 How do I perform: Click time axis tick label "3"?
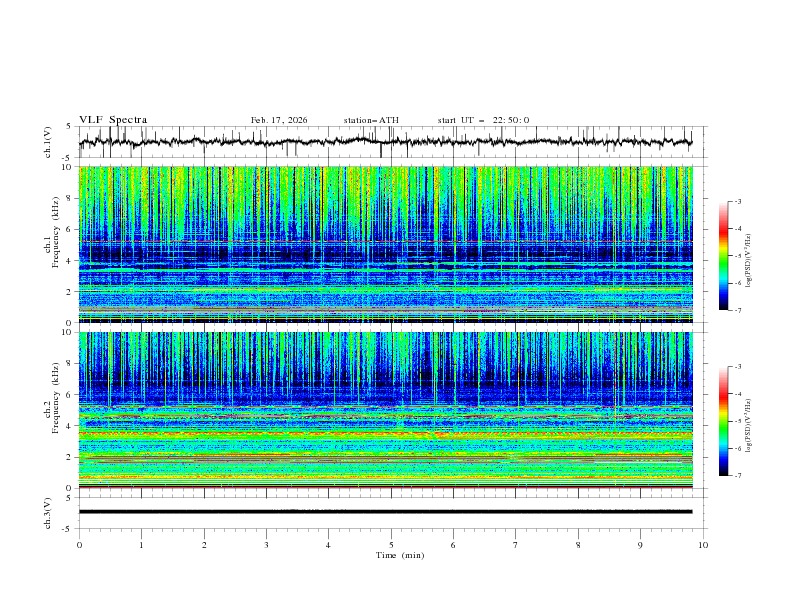click(x=266, y=545)
